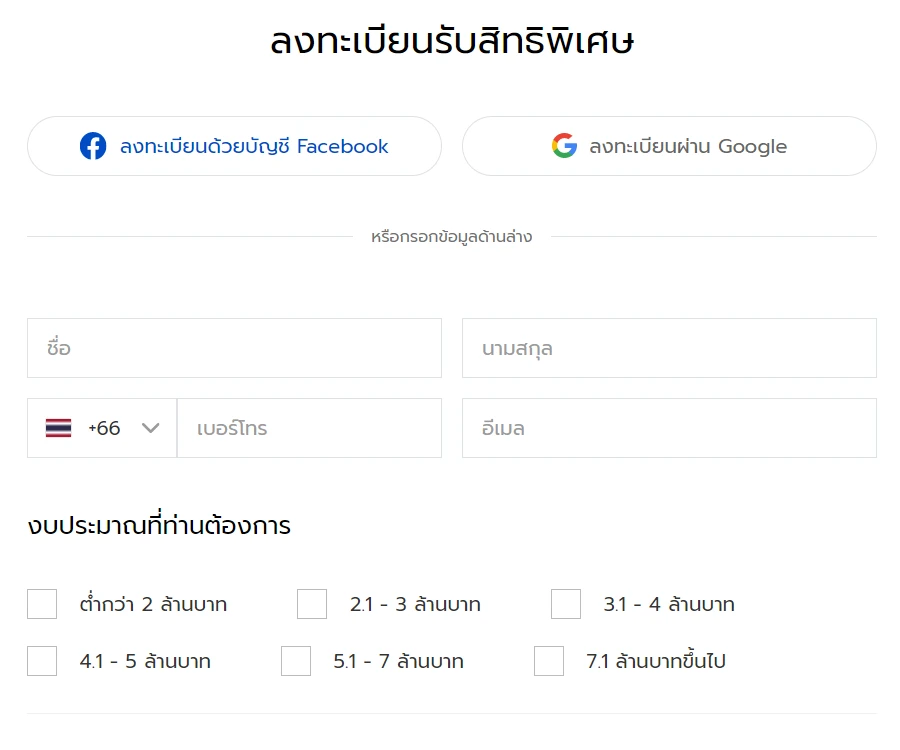Register with Facebook account button

tap(234, 146)
